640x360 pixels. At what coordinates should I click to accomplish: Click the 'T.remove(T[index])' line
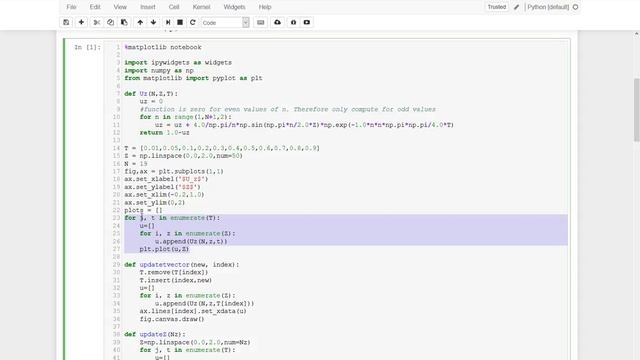tap(174, 273)
